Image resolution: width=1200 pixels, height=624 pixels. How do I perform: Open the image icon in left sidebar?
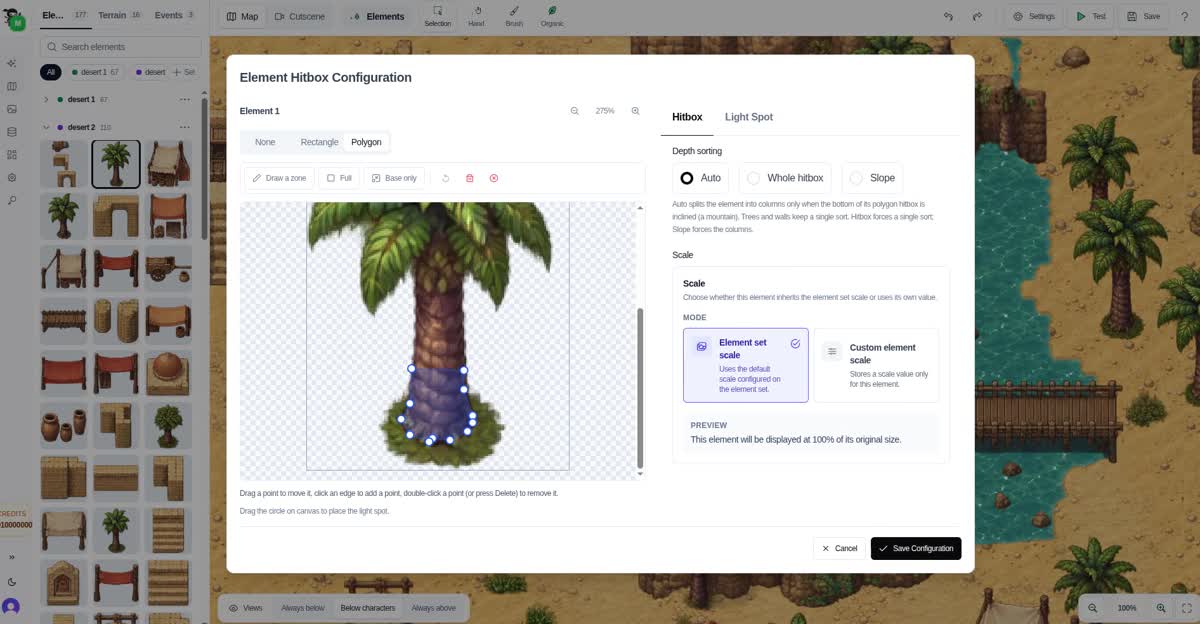[12, 109]
